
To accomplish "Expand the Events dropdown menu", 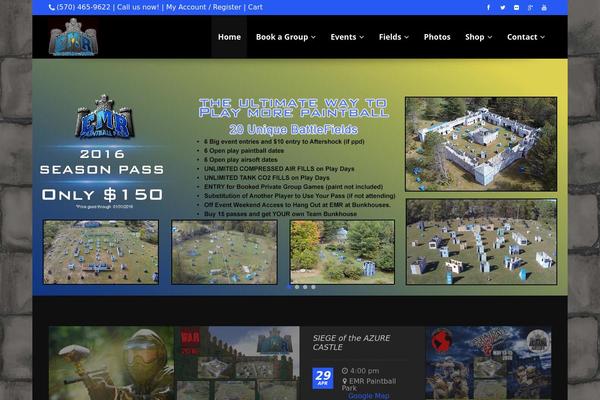I will [347, 37].
